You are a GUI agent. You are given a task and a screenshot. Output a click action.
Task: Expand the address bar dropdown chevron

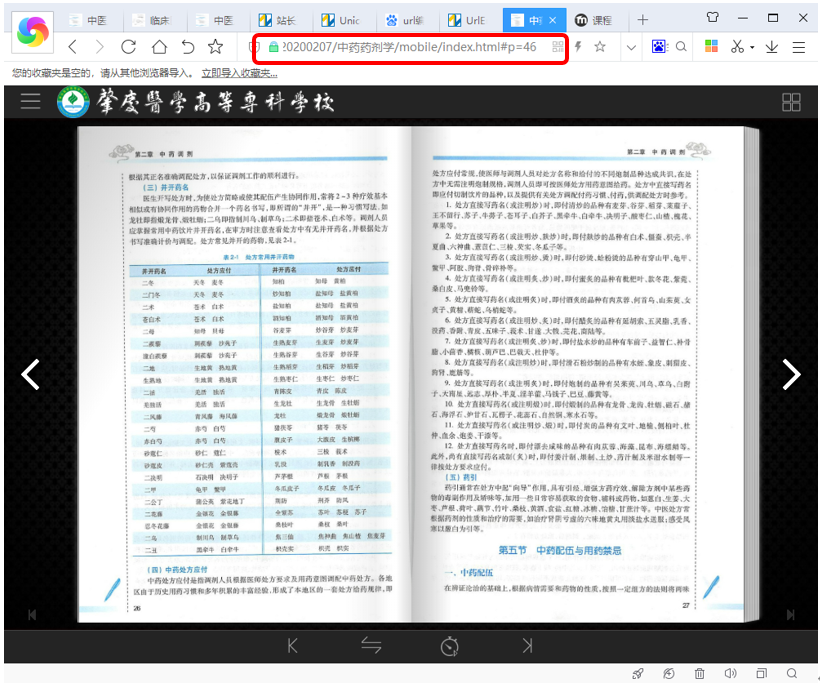631,48
